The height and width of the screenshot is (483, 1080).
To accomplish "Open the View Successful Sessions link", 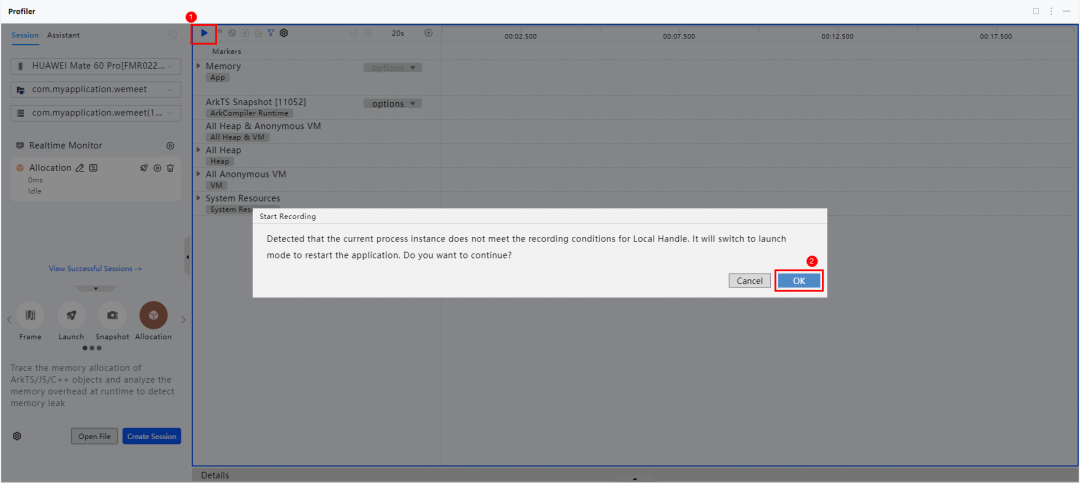I will pos(95,269).
